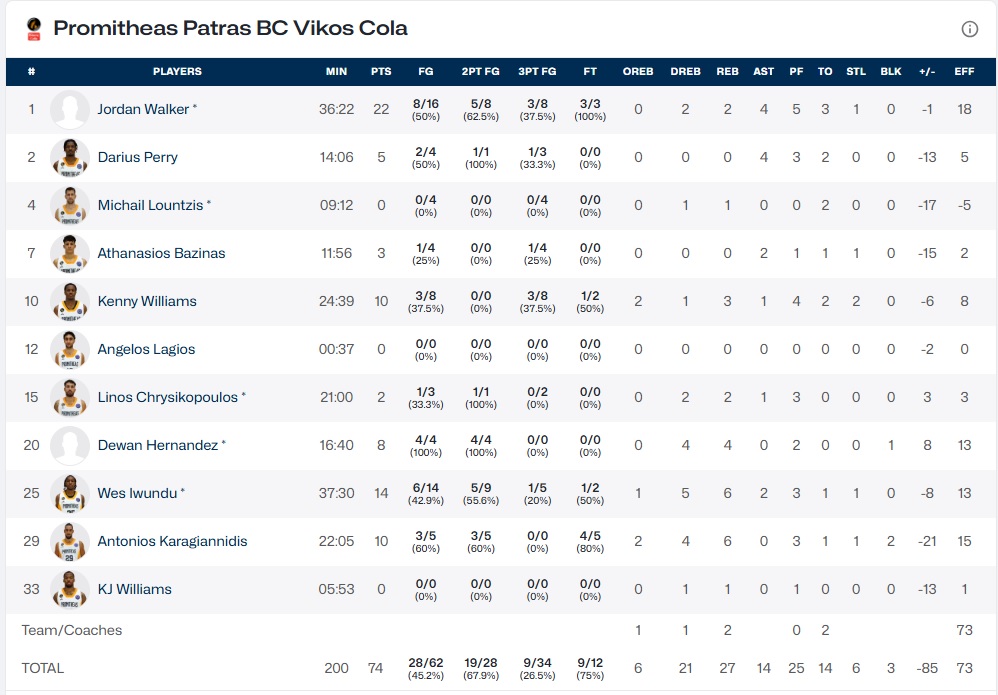Click Jordan Walker's placeholder avatar
Viewport: 998px width, 695px height.
click(x=70, y=109)
